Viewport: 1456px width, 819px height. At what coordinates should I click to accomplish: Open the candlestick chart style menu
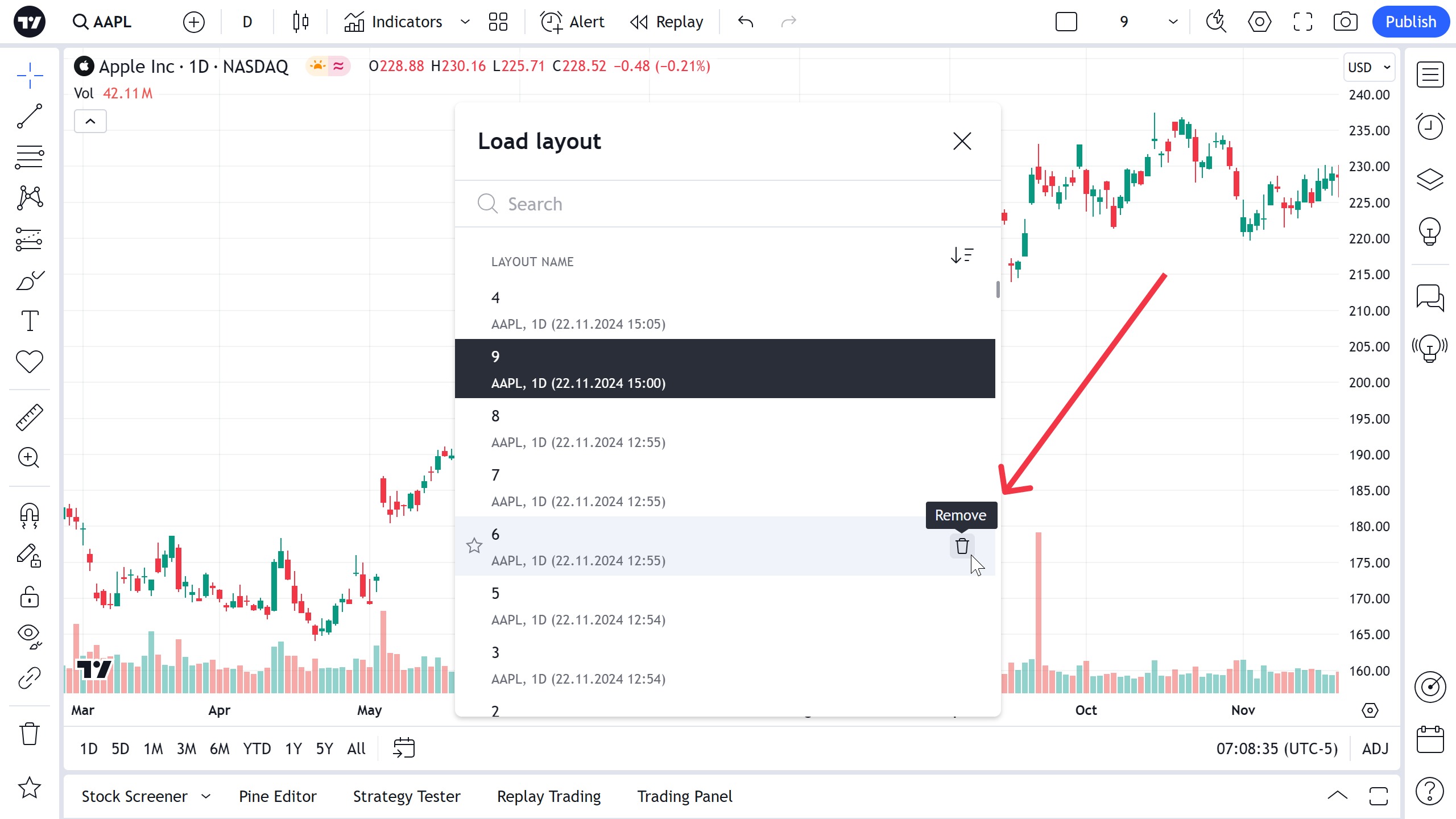(x=300, y=22)
